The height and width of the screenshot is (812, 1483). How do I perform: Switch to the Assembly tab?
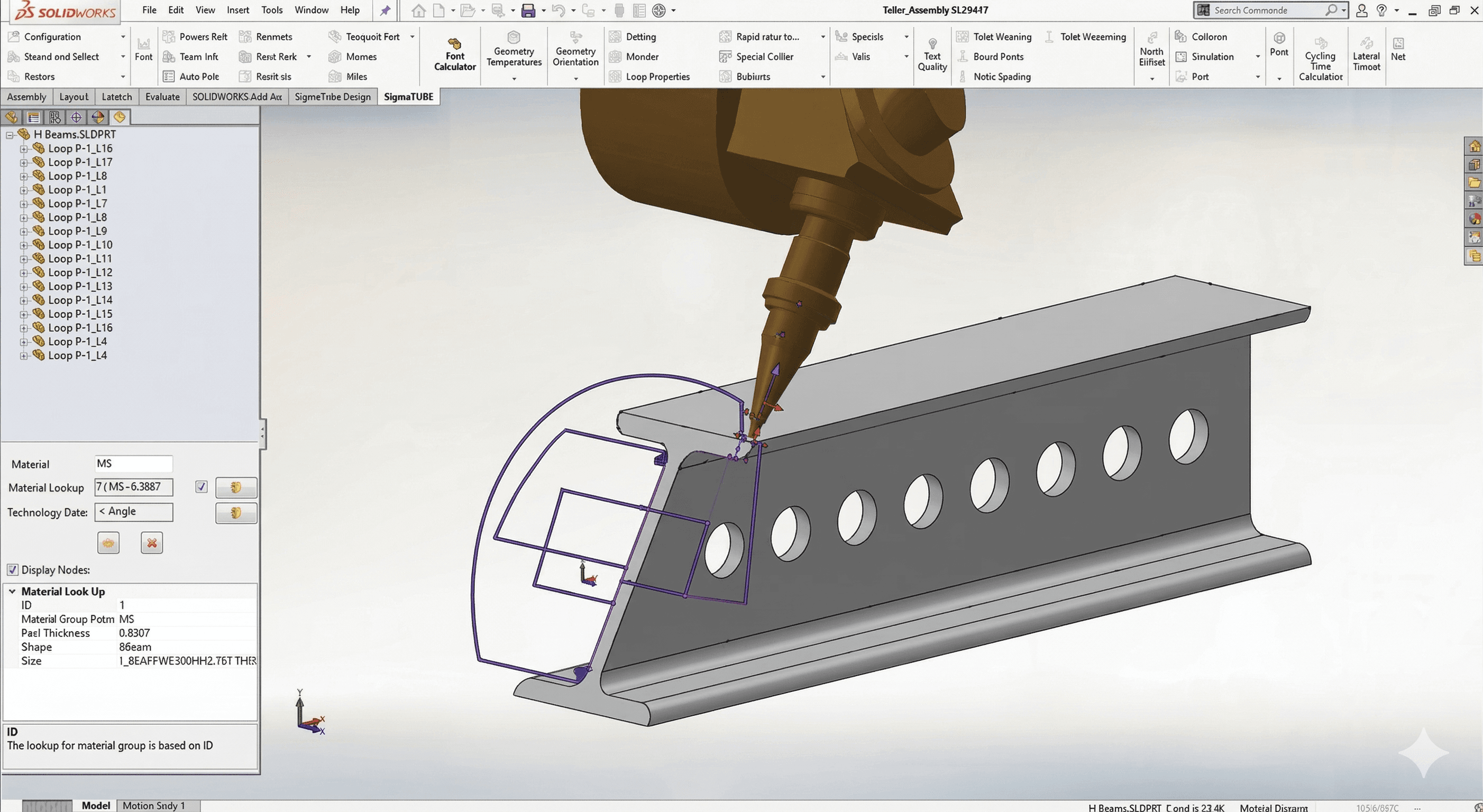click(26, 97)
